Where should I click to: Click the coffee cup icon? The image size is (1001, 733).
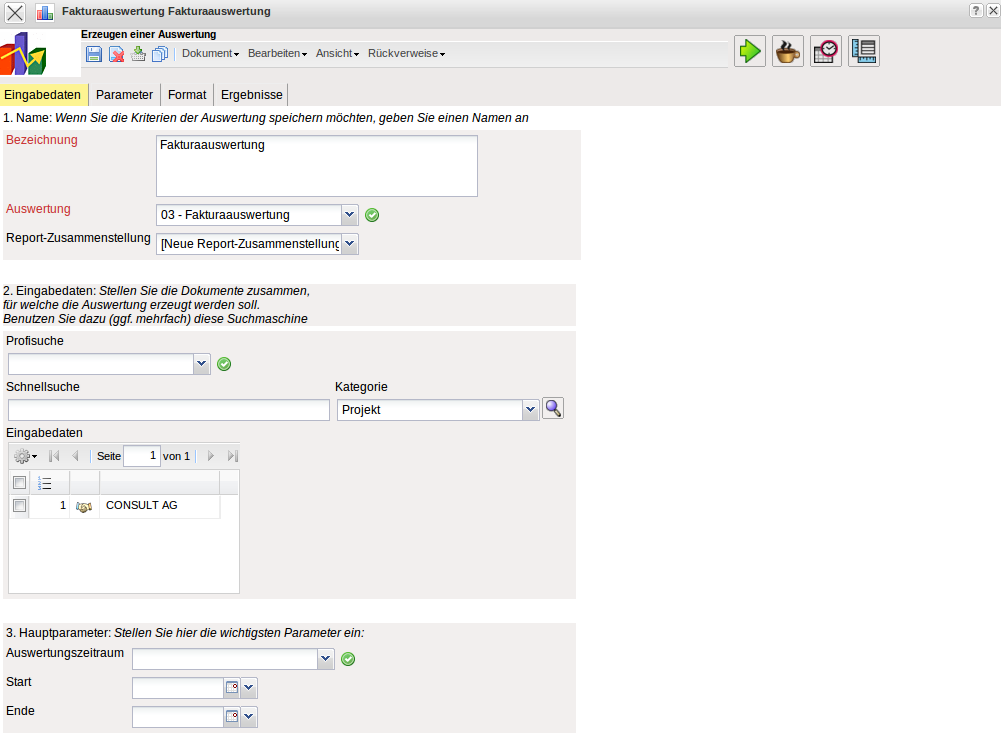[x=788, y=51]
